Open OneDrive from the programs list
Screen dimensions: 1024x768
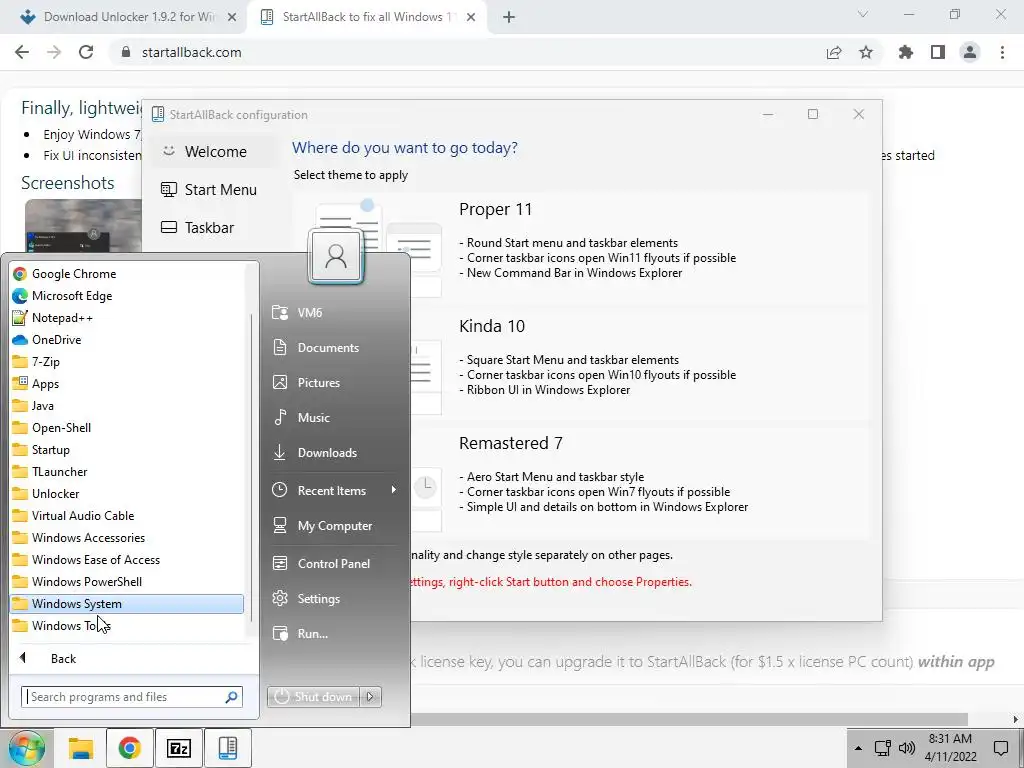(127, 340)
